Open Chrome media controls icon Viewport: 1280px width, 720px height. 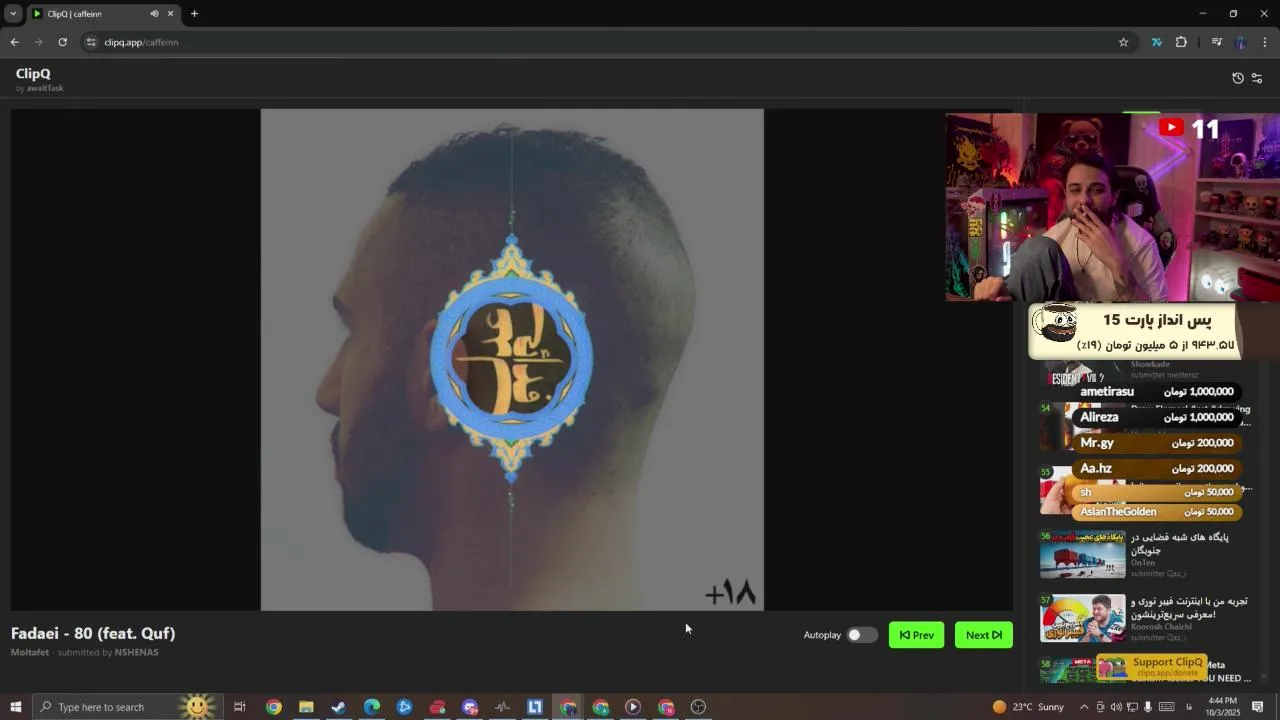1216,42
